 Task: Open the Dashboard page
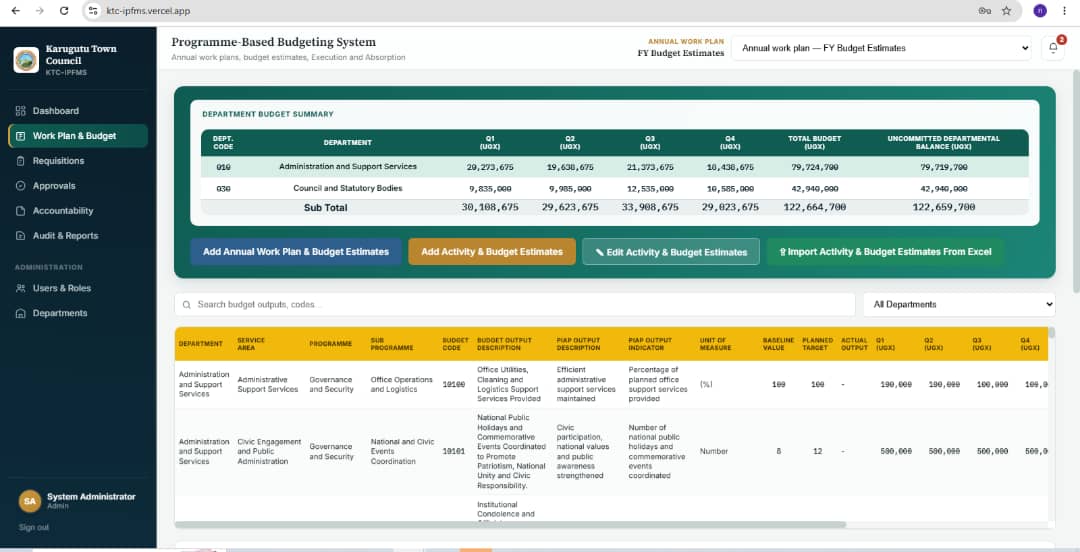pyautogui.click(x=55, y=111)
